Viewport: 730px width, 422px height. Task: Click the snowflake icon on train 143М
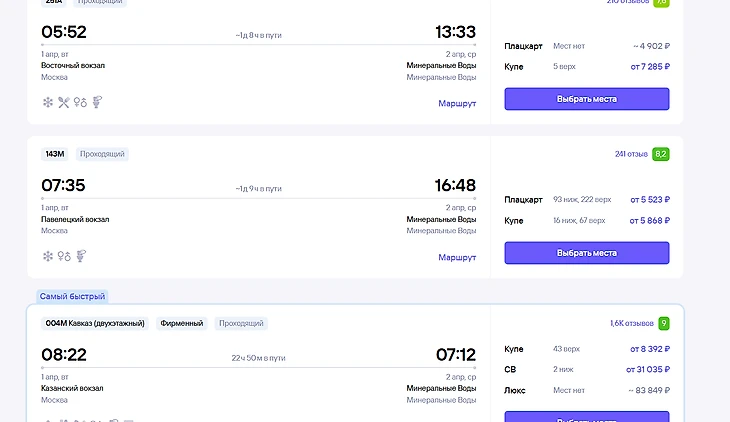tap(47, 256)
